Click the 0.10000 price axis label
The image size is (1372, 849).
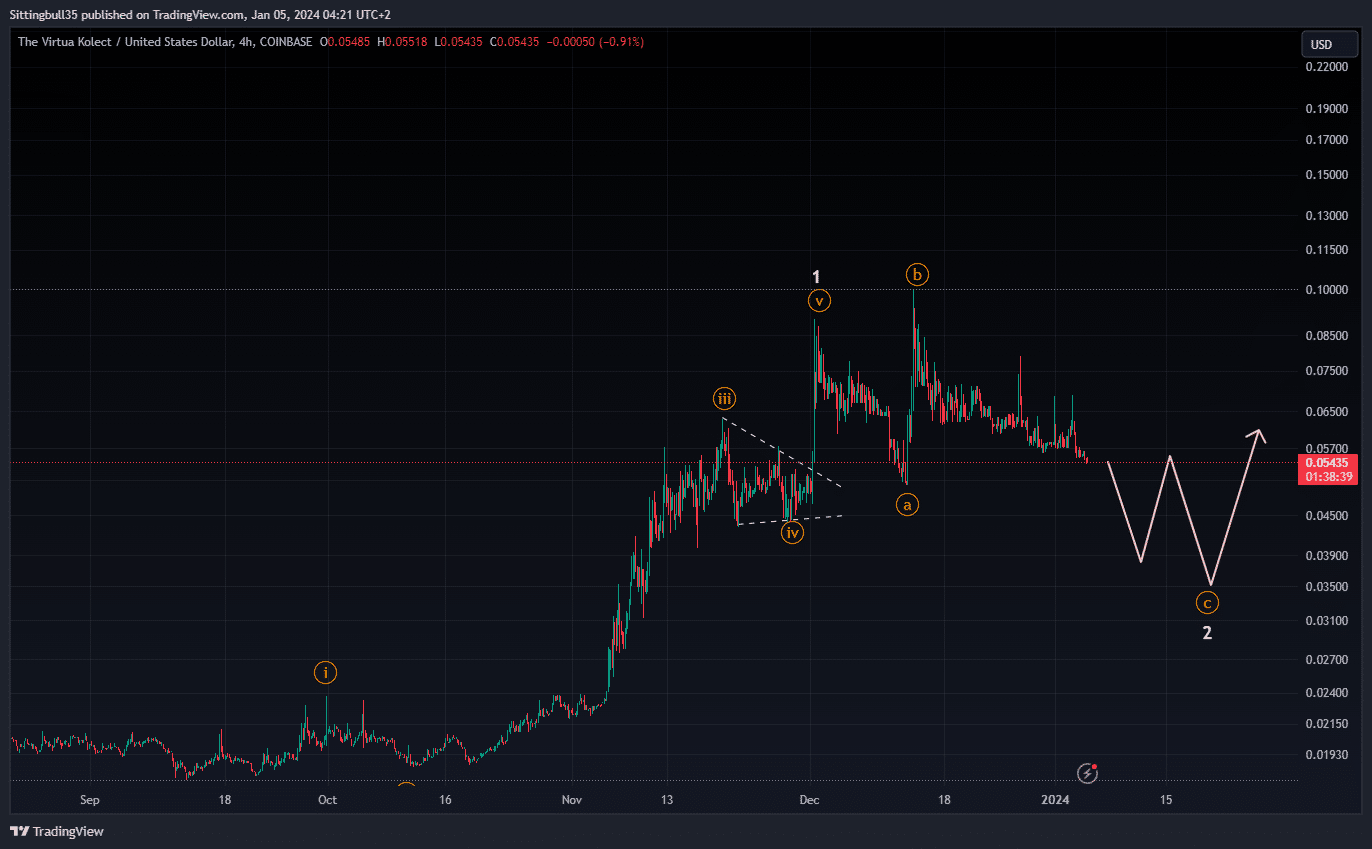pos(1327,290)
